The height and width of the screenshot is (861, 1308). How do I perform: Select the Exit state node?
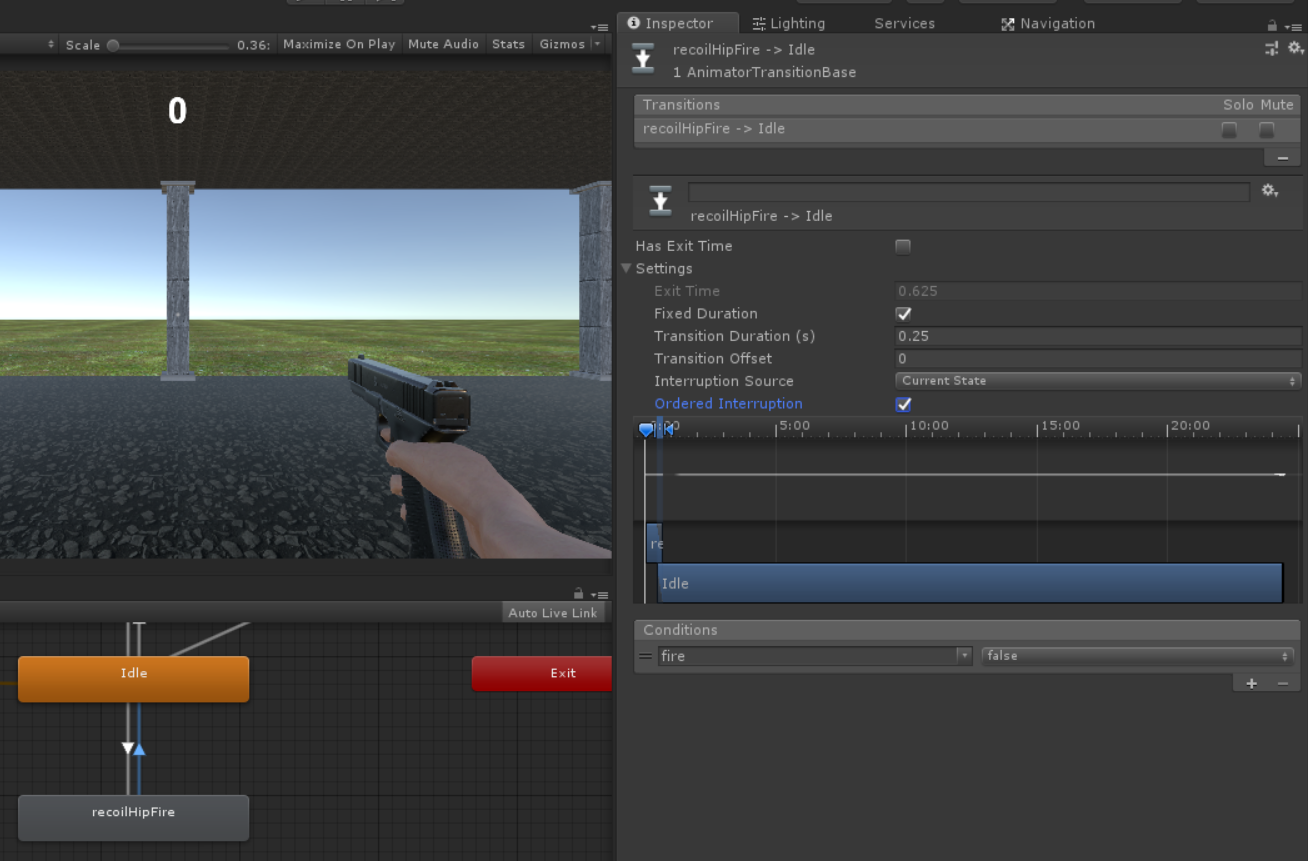pyautogui.click(x=541, y=673)
